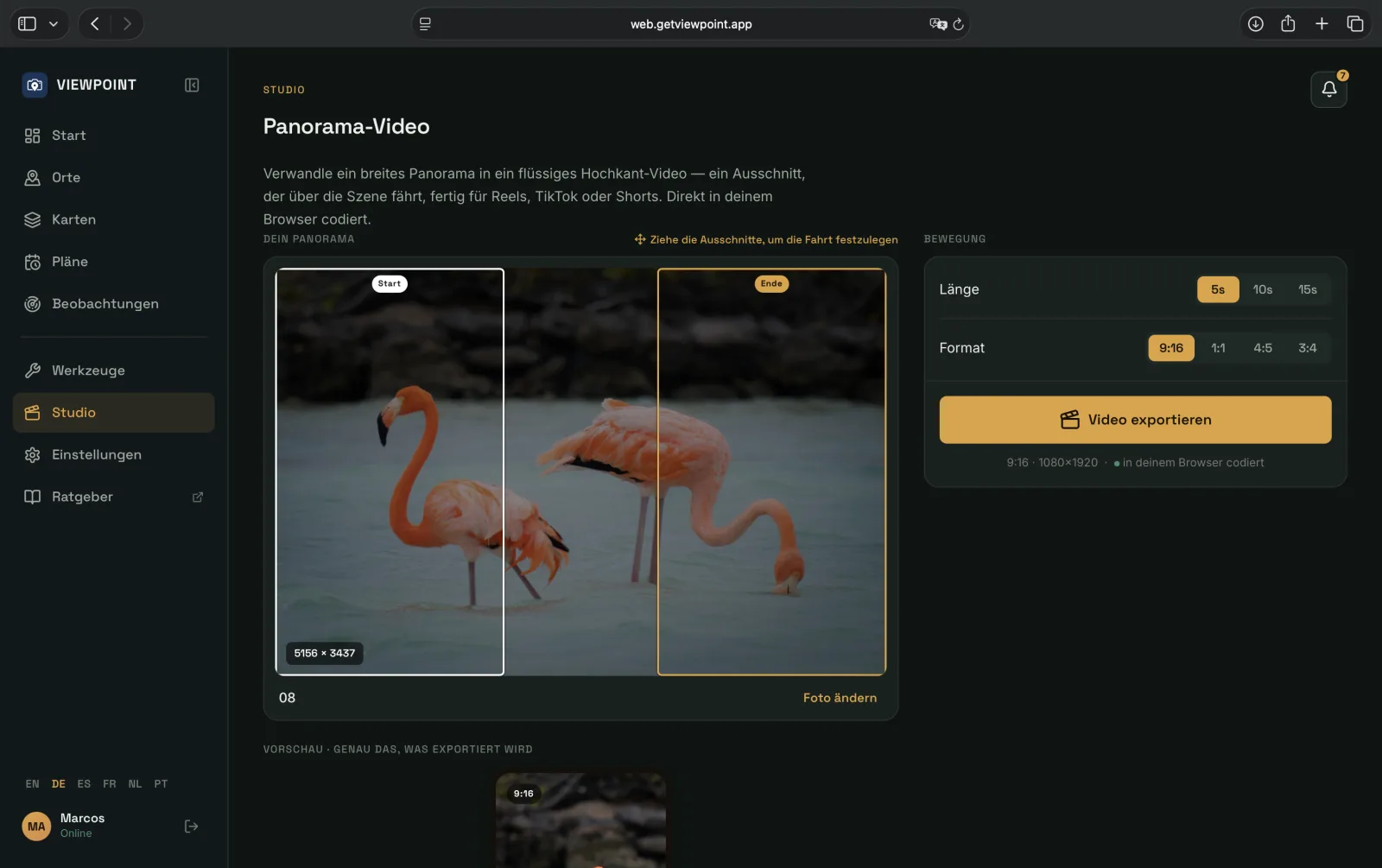Viewport: 1382px width, 868px height.
Task: Open Beobachtungen in the sidebar
Action: (114, 304)
